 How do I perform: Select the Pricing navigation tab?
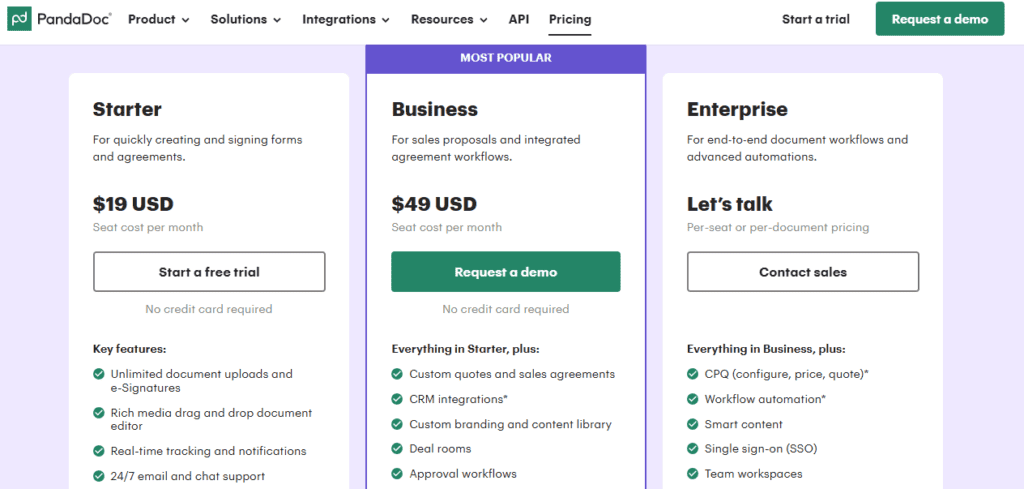pyautogui.click(x=570, y=19)
